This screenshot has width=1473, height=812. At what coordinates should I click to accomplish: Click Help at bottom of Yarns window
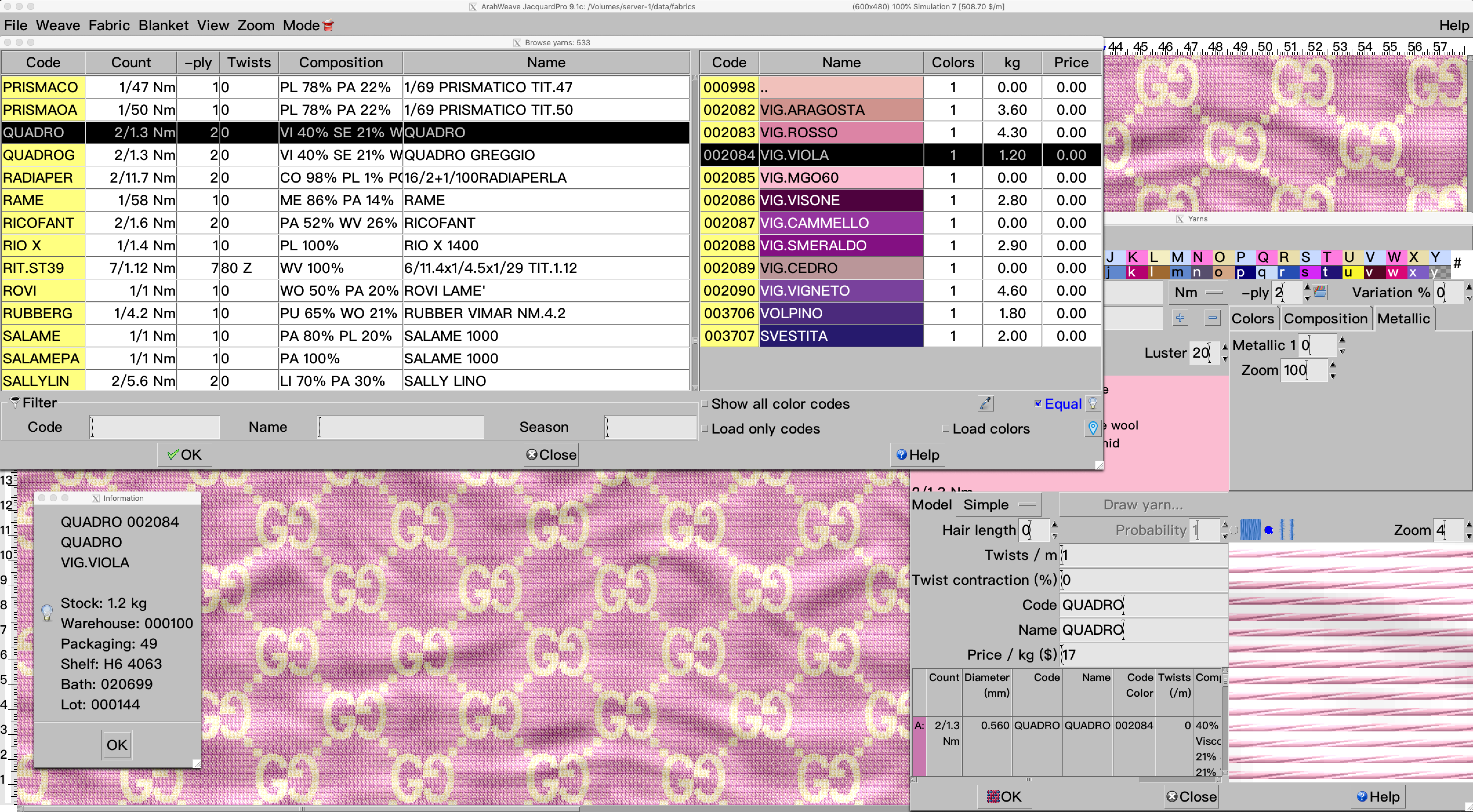pos(1378,796)
